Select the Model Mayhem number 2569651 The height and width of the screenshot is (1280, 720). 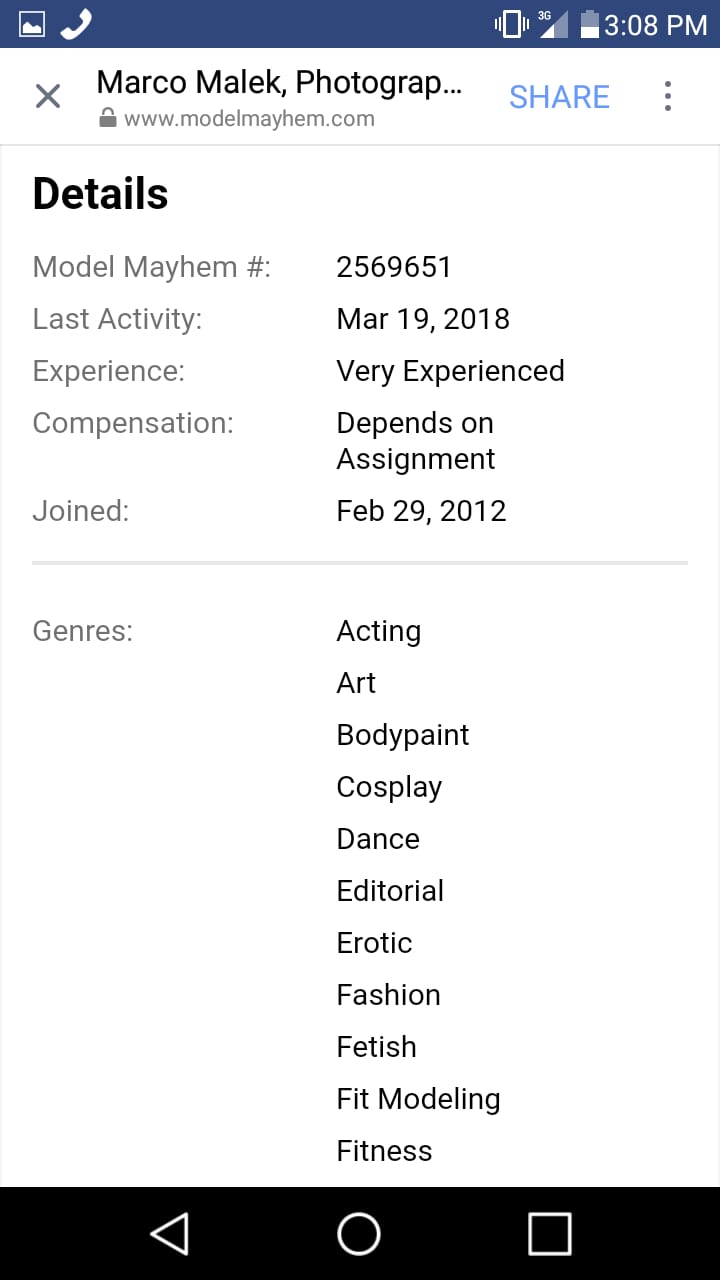(x=394, y=267)
